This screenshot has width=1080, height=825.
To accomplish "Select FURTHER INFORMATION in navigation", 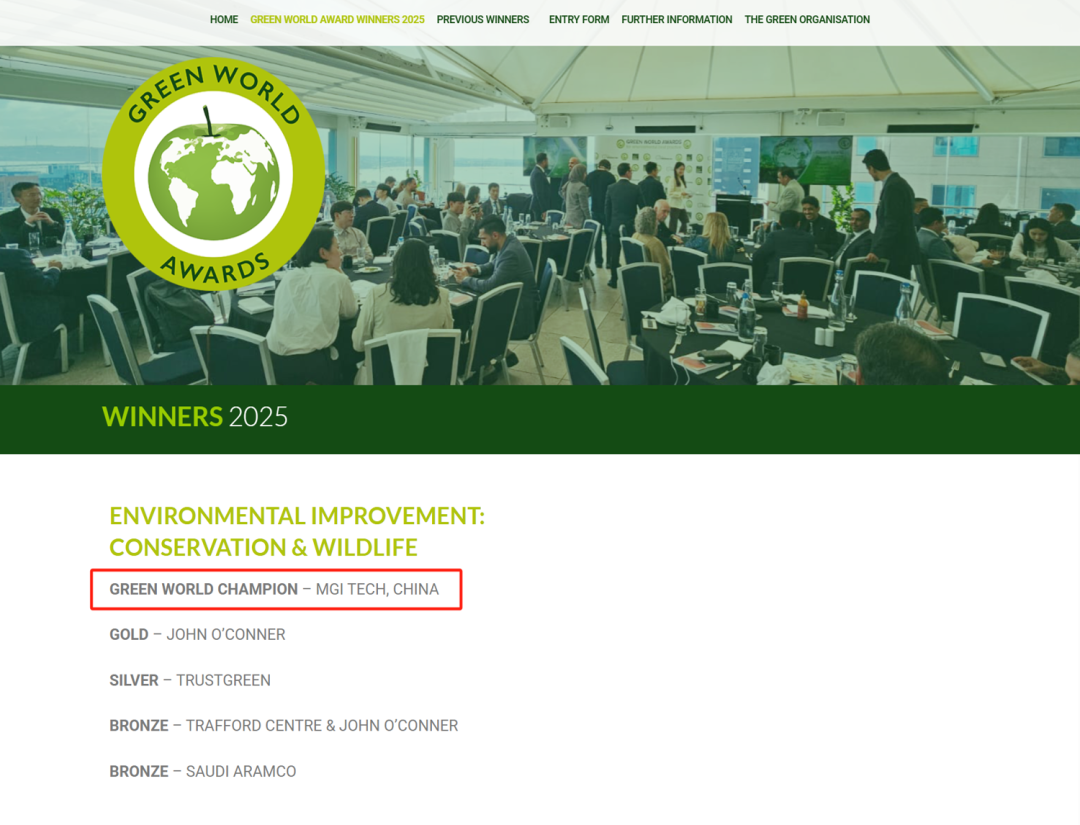I will pos(676,20).
